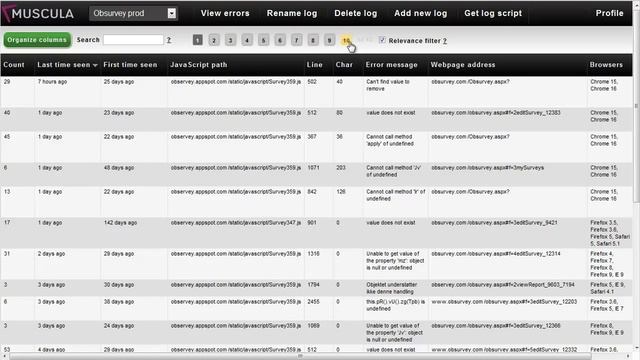Open the Relevance filter help question mark
The image size is (640, 360).
(x=445, y=41)
